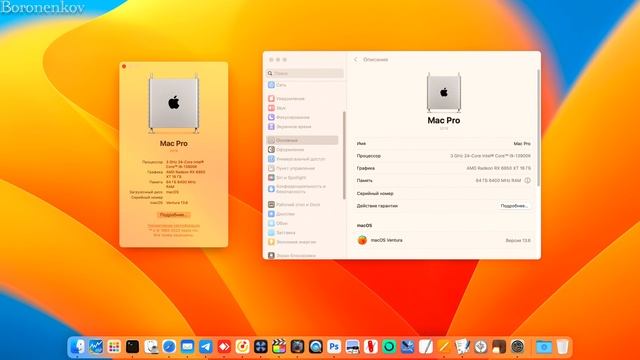640x360 pixels.
Task: Open the blue folder in the Dock
Action: click(x=544, y=347)
